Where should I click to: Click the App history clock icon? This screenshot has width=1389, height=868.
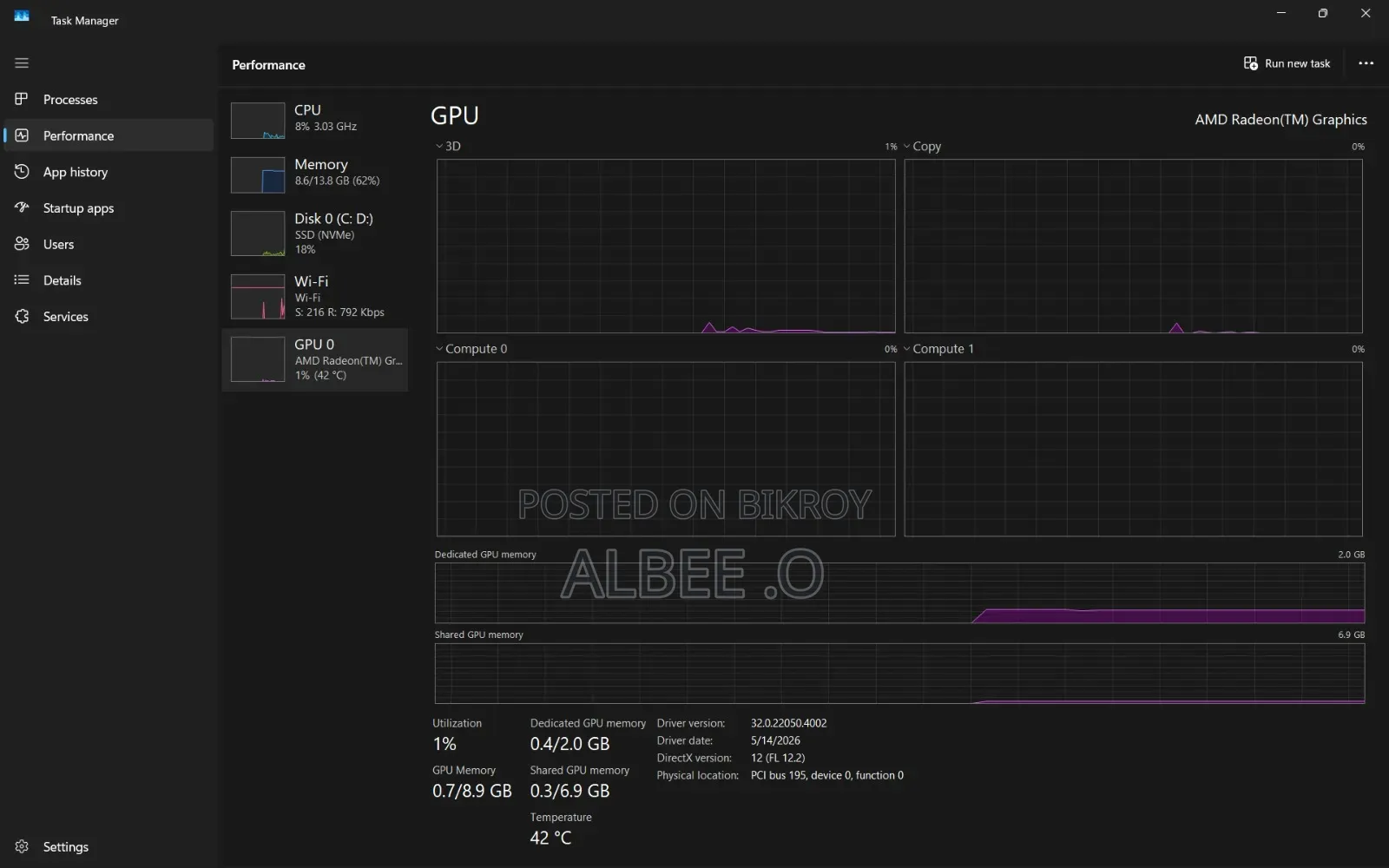(x=22, y=172)
